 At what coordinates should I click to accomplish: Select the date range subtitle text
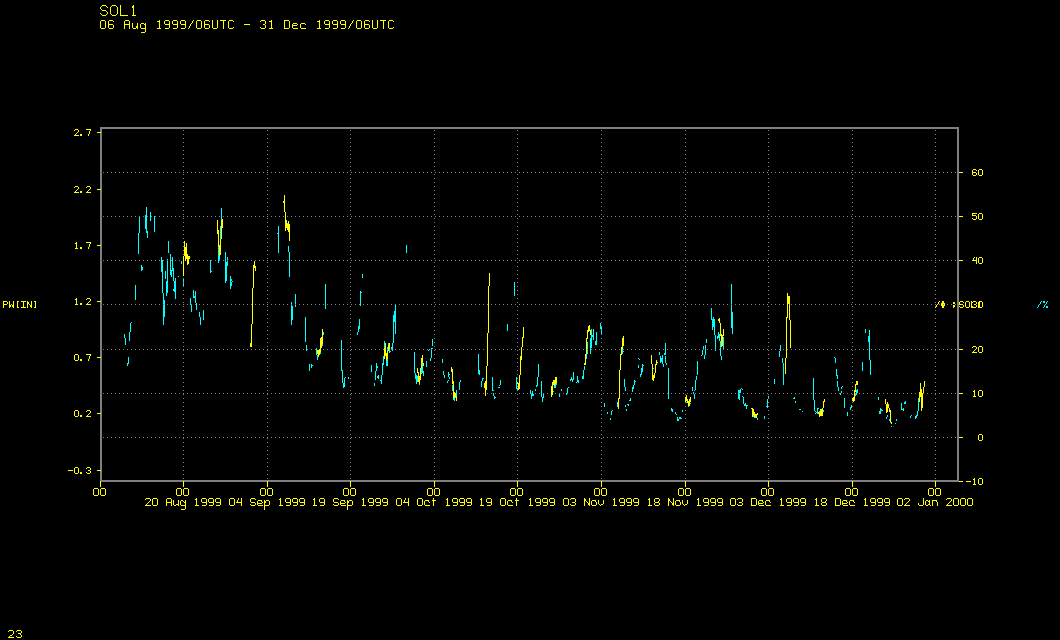pos(246,25)
